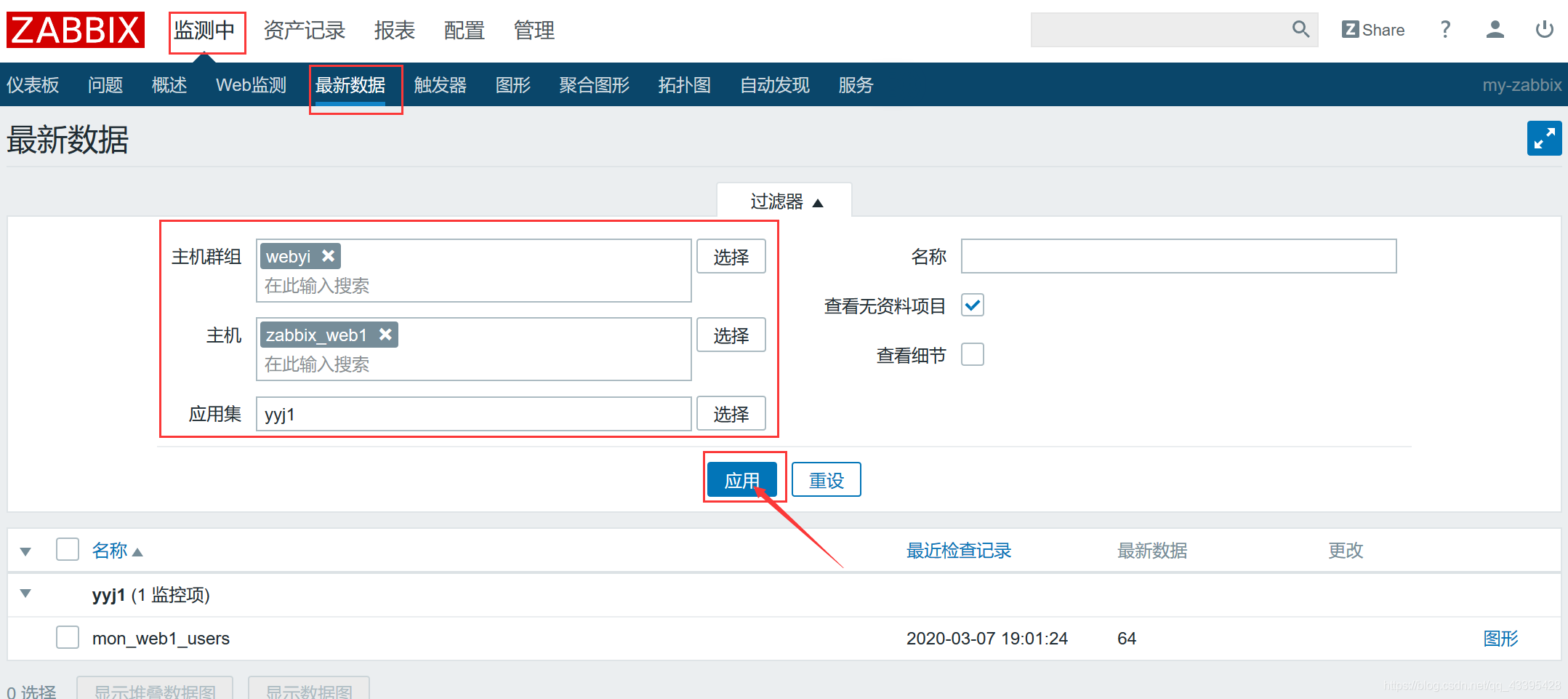Go to the 聚合图形 submenu
The image size is (1568, 699).
pyautogui.click(x=595, y=85)
